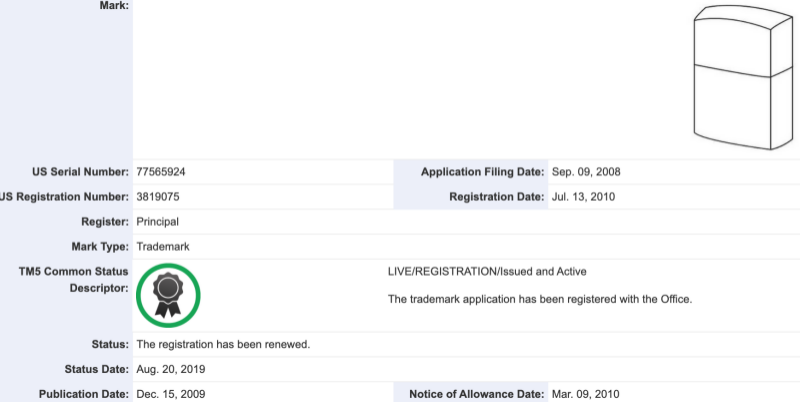Click the Mark Type value Trademark
The height and width of the screenshot is (402, 800).
[163, 247]
